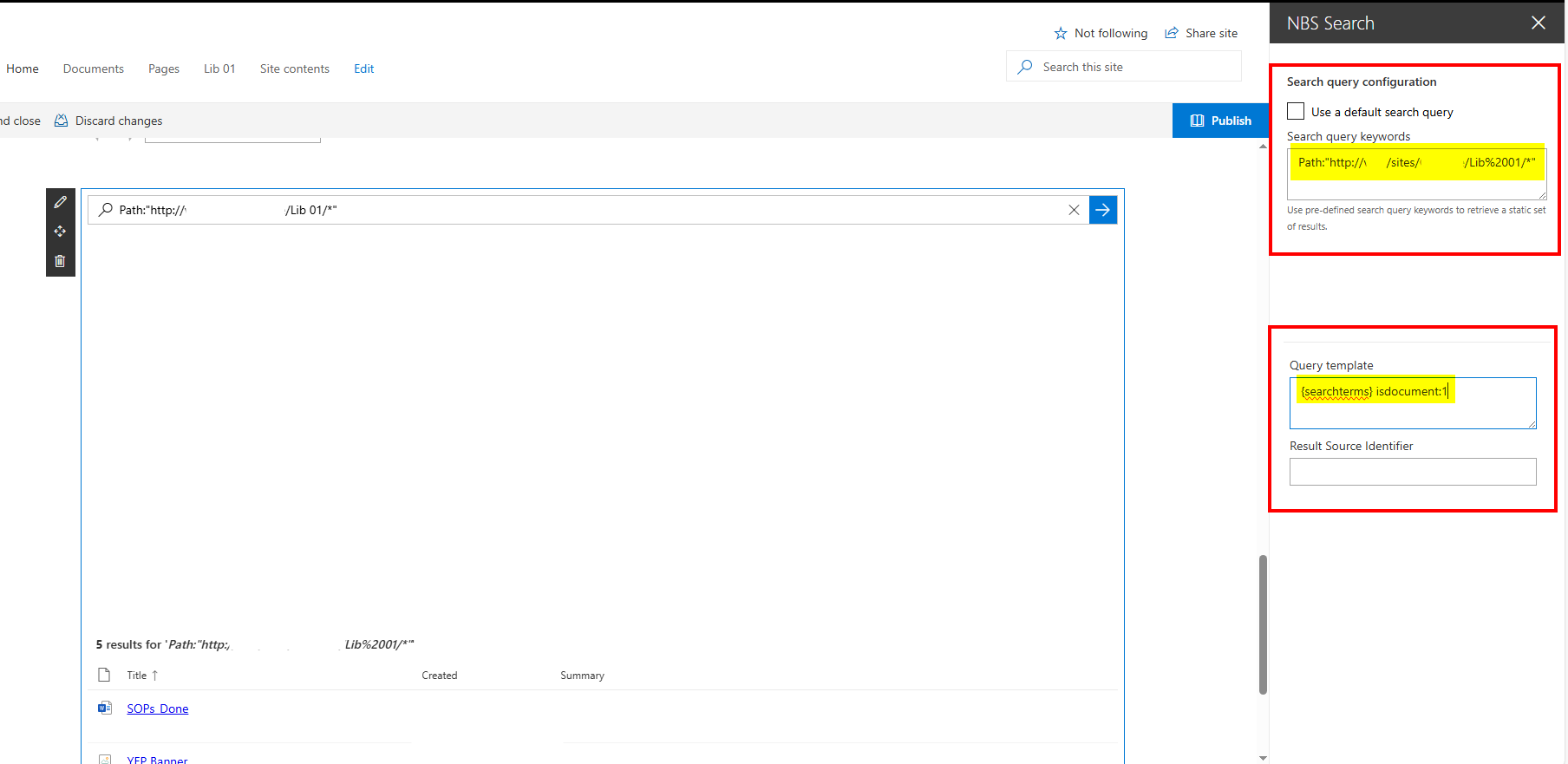Click the Share site icon
This screenshot has height=764, width=1568.
(x=1172, y=33)
